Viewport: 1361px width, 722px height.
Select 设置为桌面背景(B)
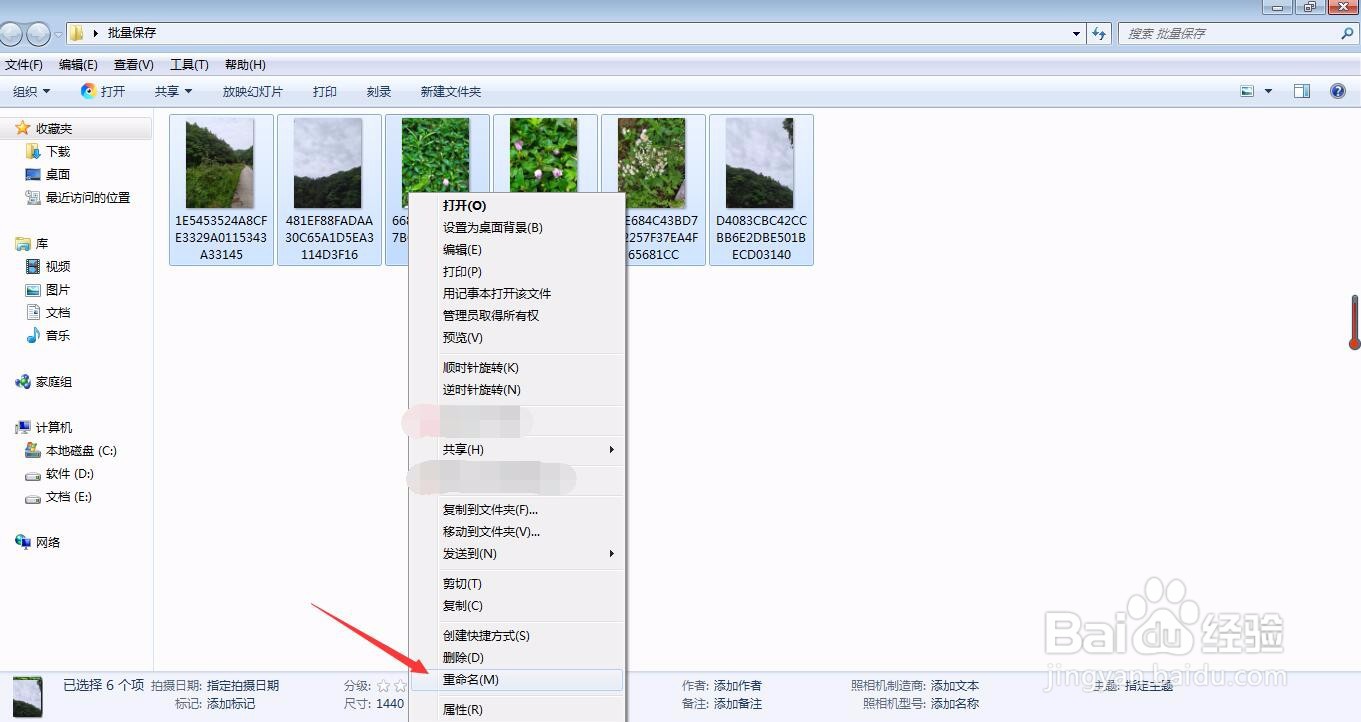(517, 228)
